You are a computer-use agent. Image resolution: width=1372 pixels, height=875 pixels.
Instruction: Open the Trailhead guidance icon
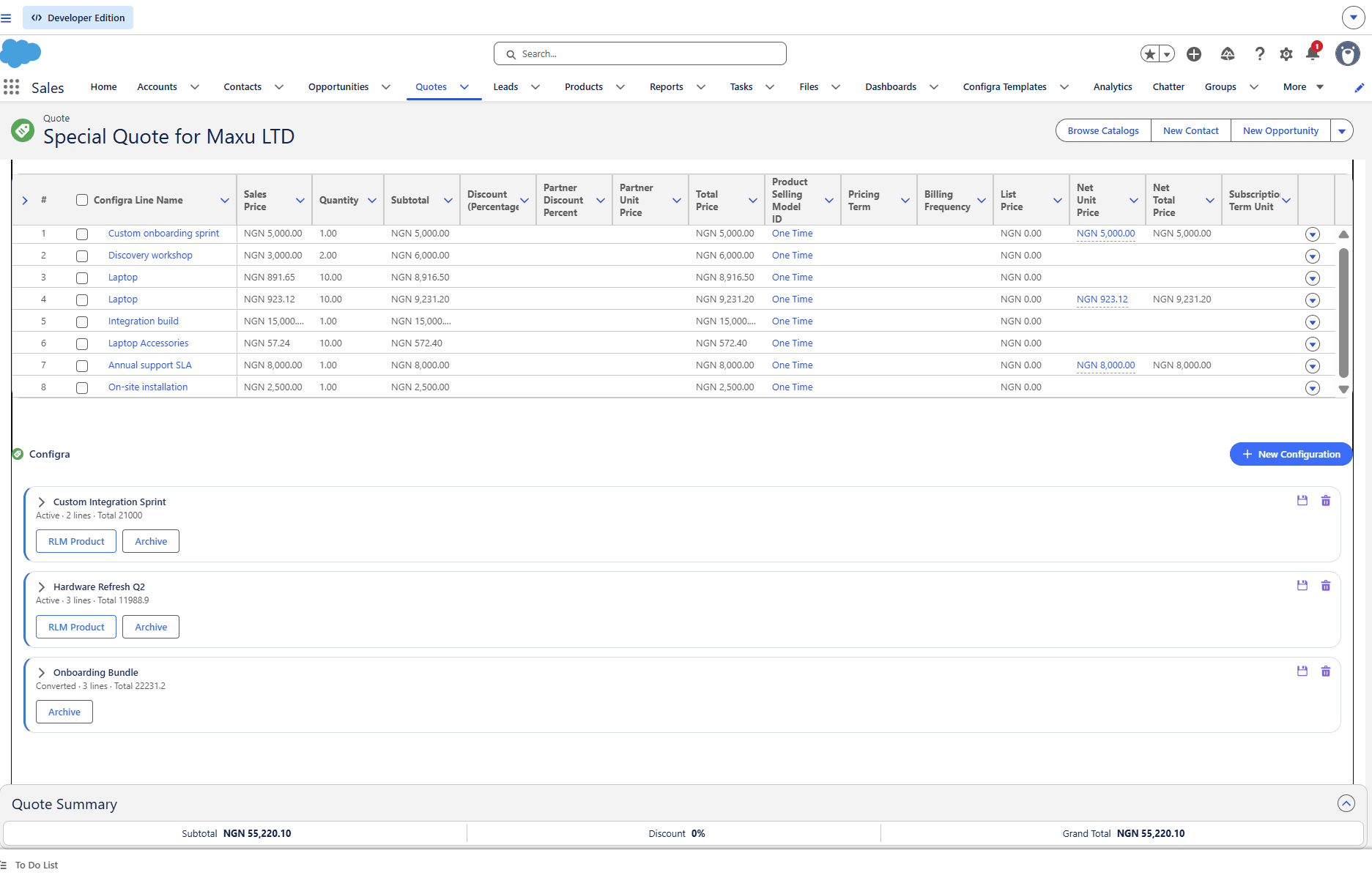pos(1228,54)
